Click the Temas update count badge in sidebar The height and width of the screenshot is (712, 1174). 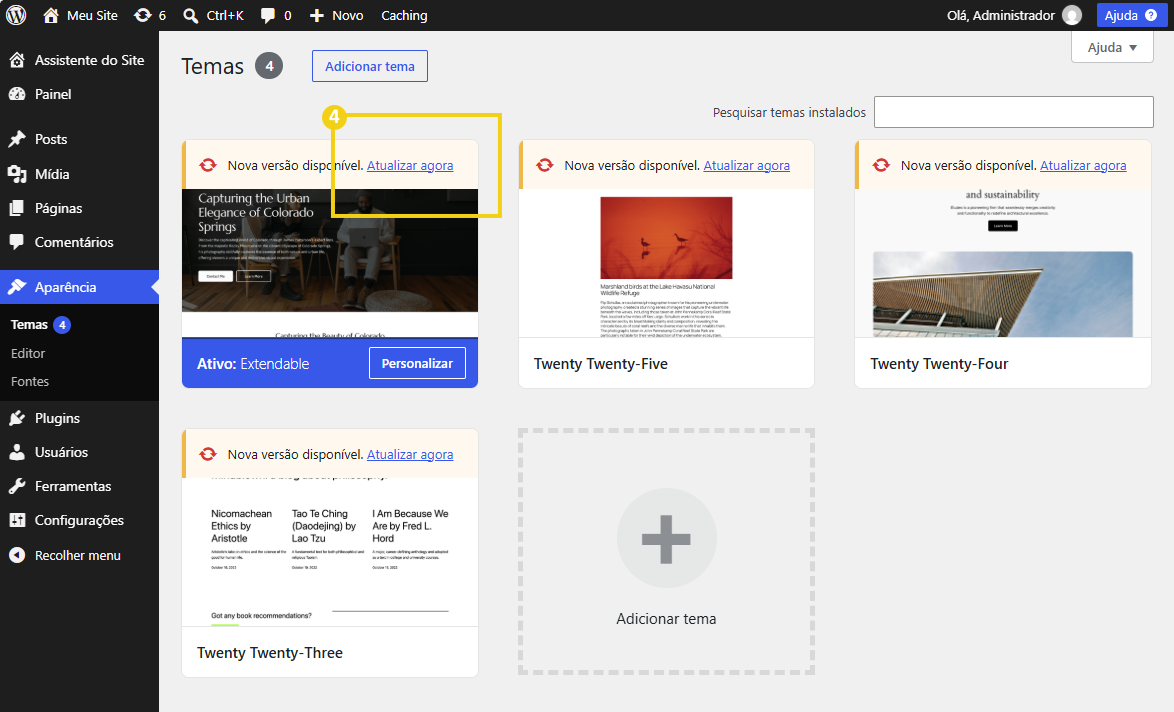pos(62,325)
